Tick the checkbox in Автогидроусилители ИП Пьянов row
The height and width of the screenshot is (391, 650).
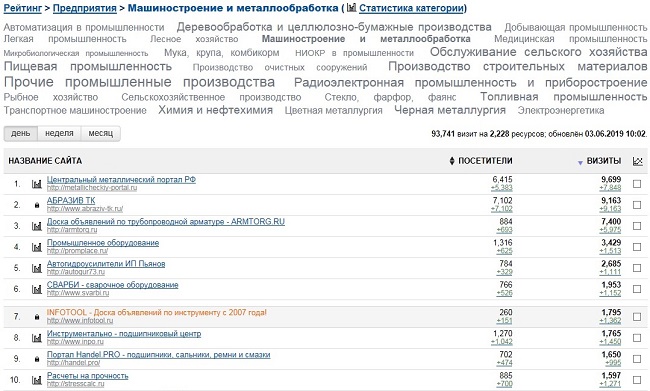point(637,268)
